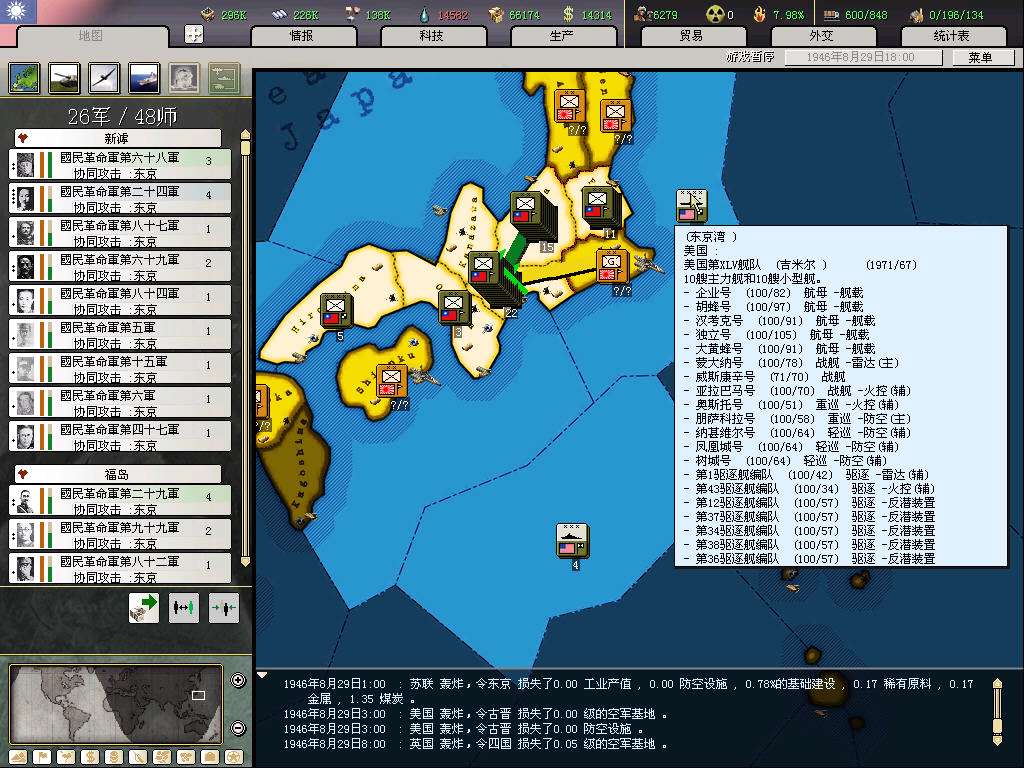The width and height of the screenshot is (1024, 768).
Task: Select army 國民革命軍第二十四軍
Action: 120,199
